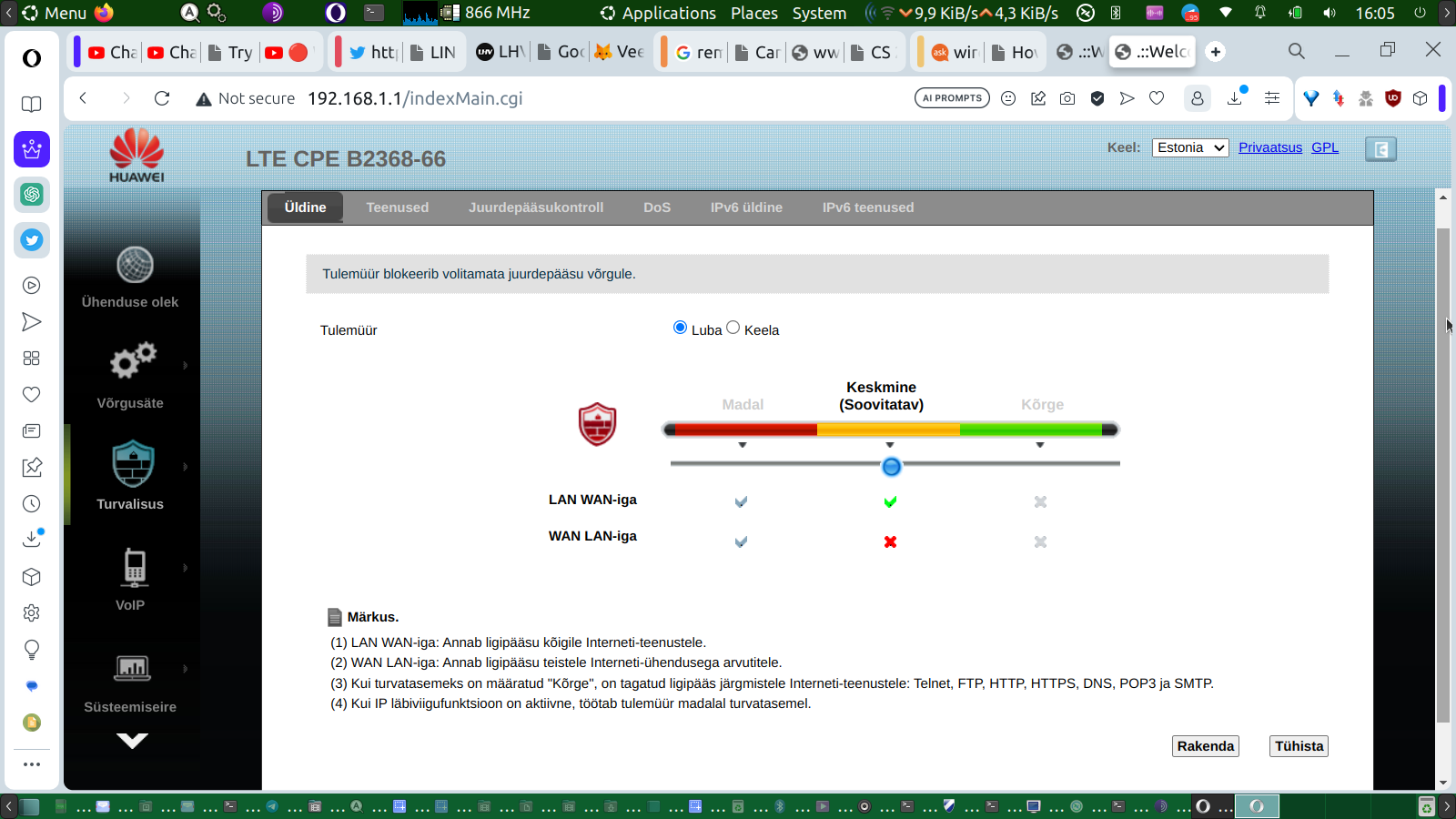Switch to the Üldine tab
The height and width of the screenshot is (819, 1456).
(305, 207)
